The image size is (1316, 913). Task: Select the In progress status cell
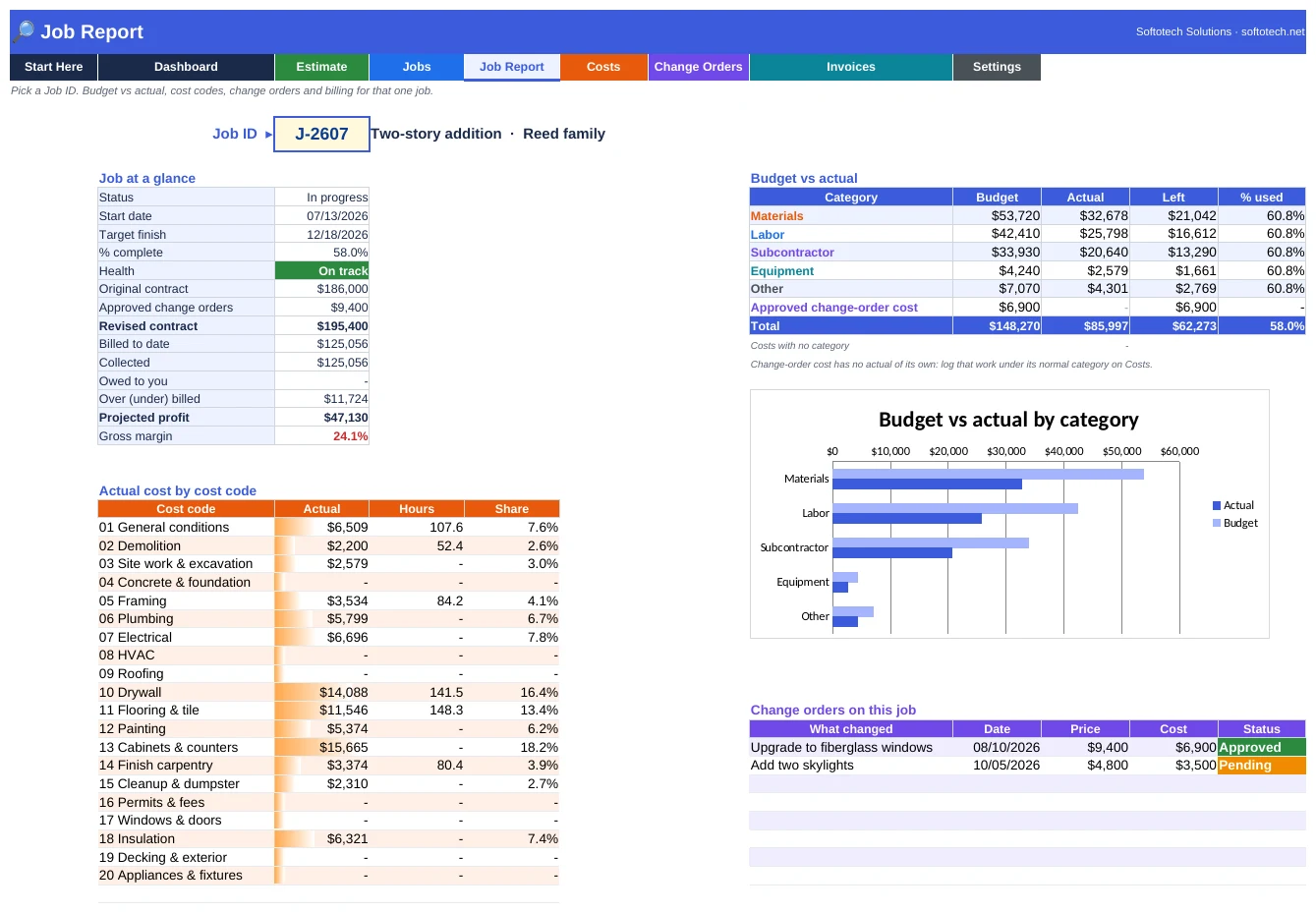(x=321, y=198)
